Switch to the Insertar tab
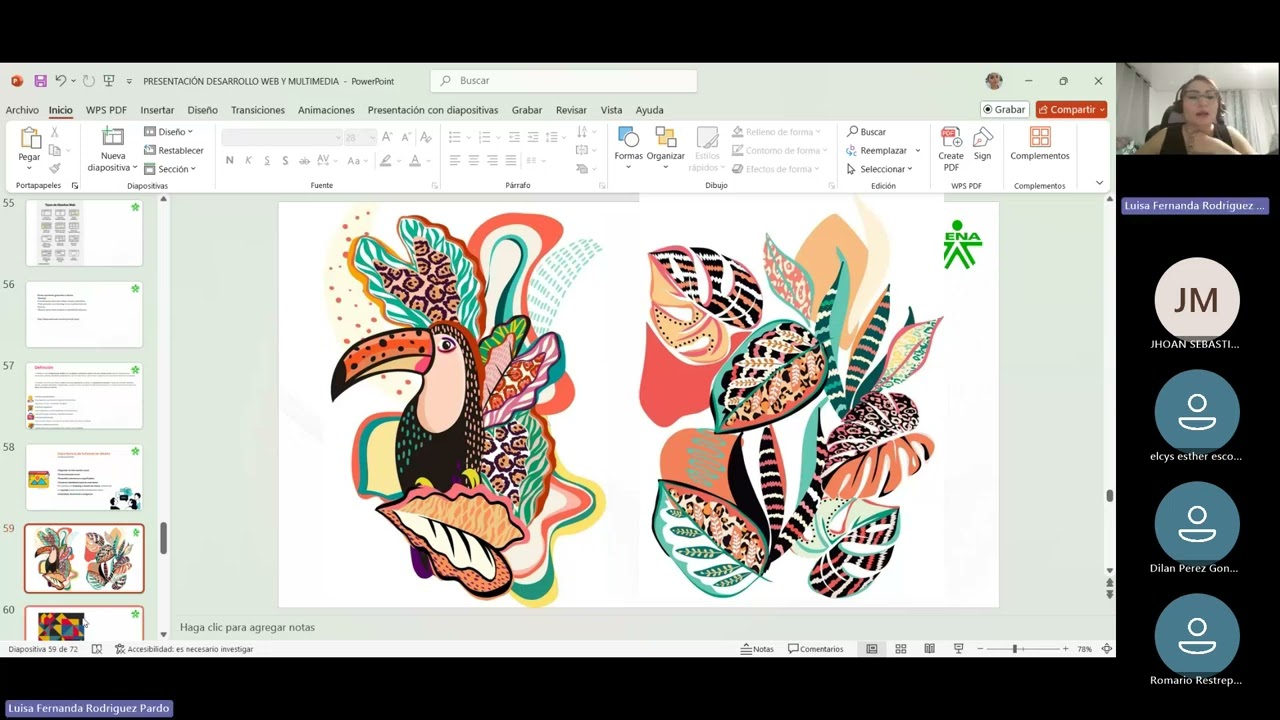 (157, 110)
